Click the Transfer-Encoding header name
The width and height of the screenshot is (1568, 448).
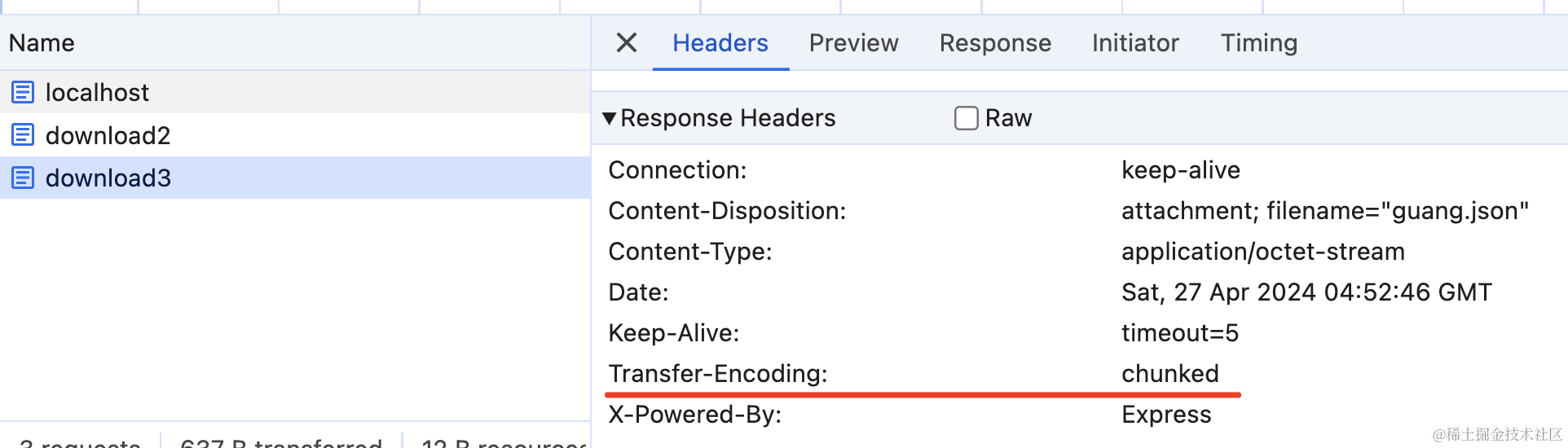717,374
